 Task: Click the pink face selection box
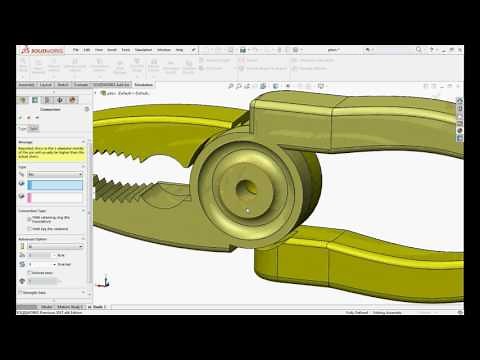55,198
